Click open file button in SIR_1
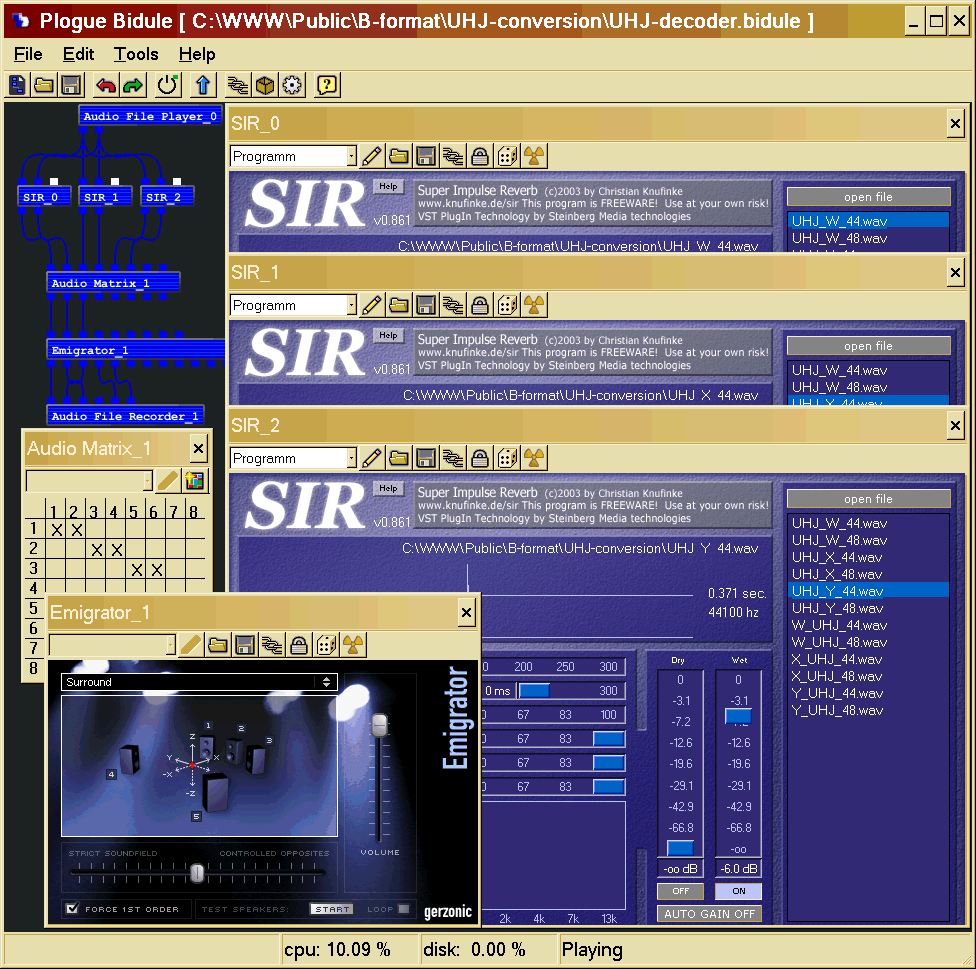The image size is (976, 969). coord(868,345)
